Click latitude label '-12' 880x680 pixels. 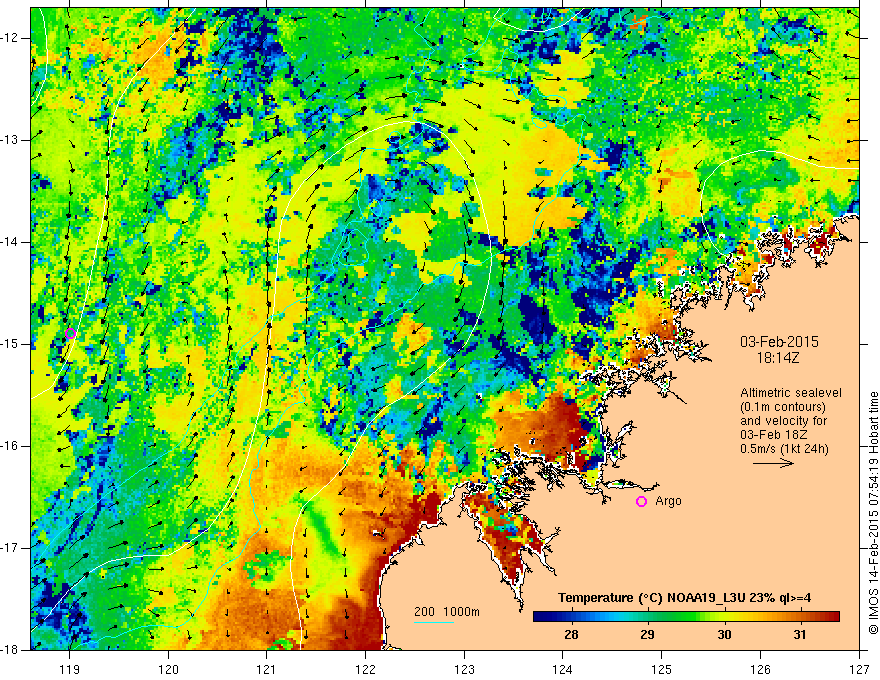click(x=11, y=38)
